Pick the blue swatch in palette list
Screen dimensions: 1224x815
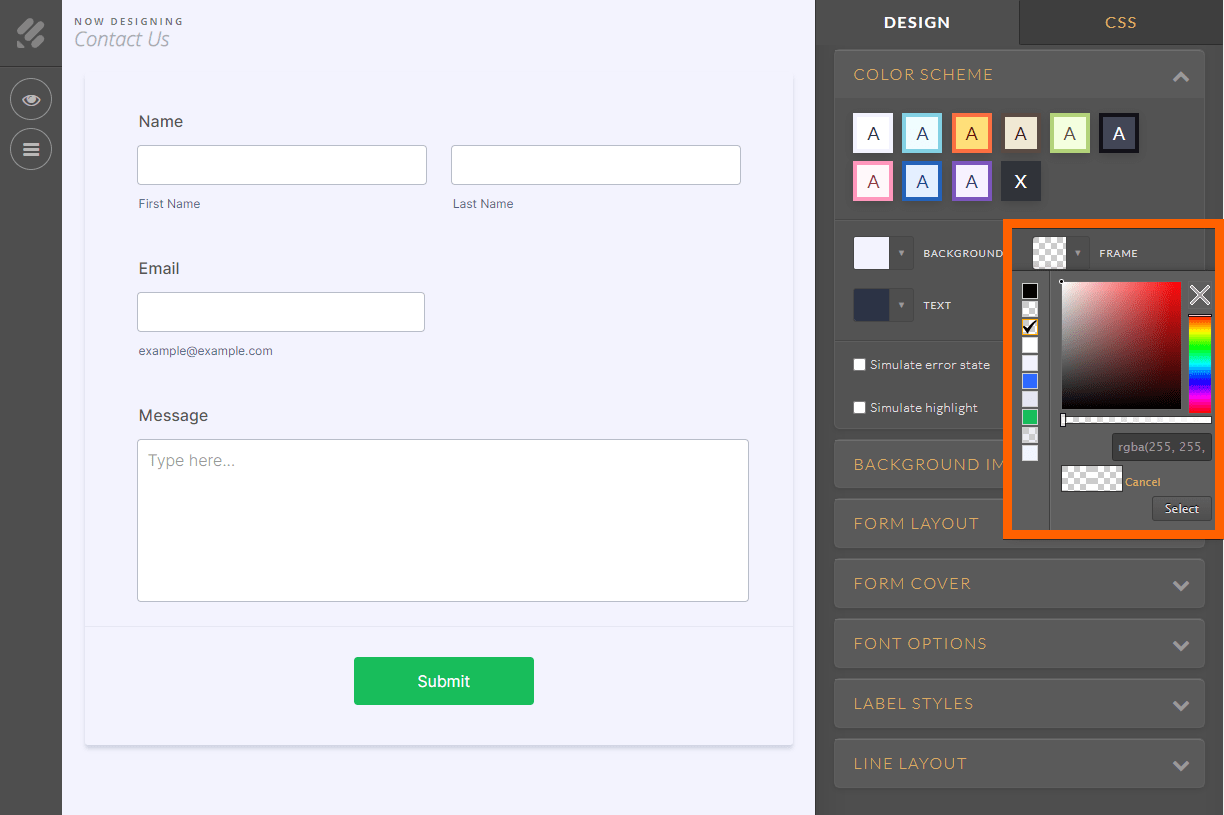coord(1030,381)
